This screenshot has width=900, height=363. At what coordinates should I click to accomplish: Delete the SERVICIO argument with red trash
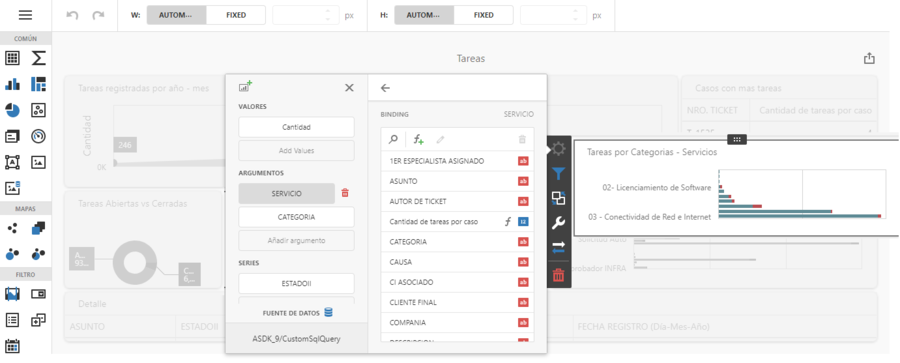(x=345, y=193)
